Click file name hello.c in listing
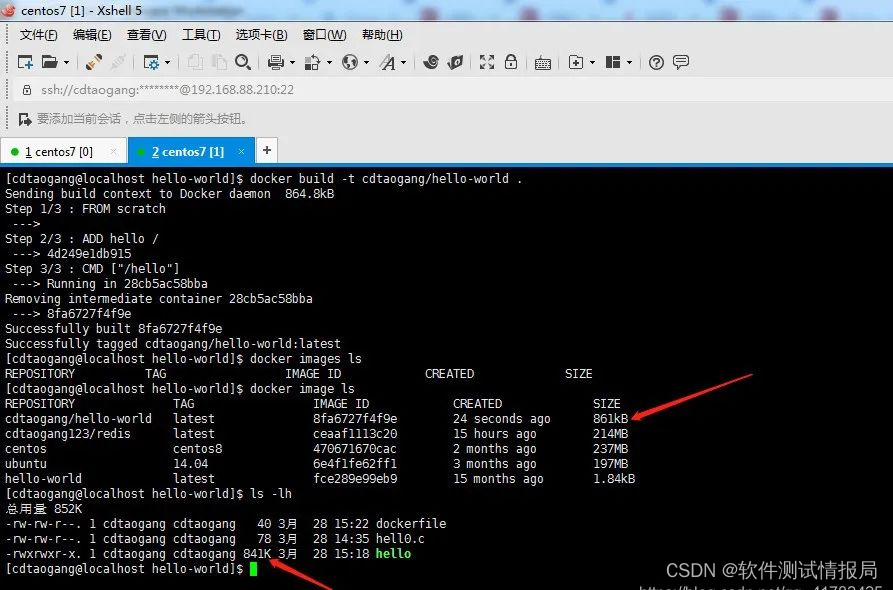The width and height of the screenshot is (893, 590). point(400,539)
